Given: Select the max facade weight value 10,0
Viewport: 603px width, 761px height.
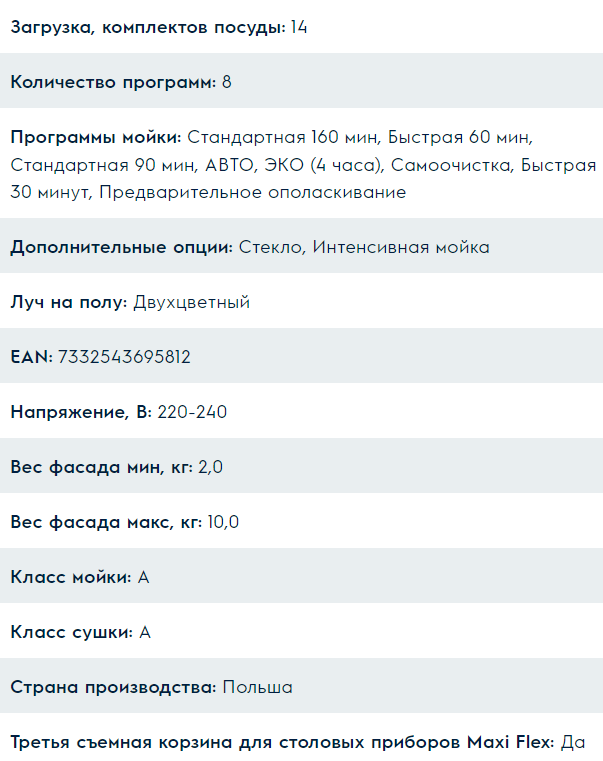Looking at the screenshot, I should click(x=223, y=522).
